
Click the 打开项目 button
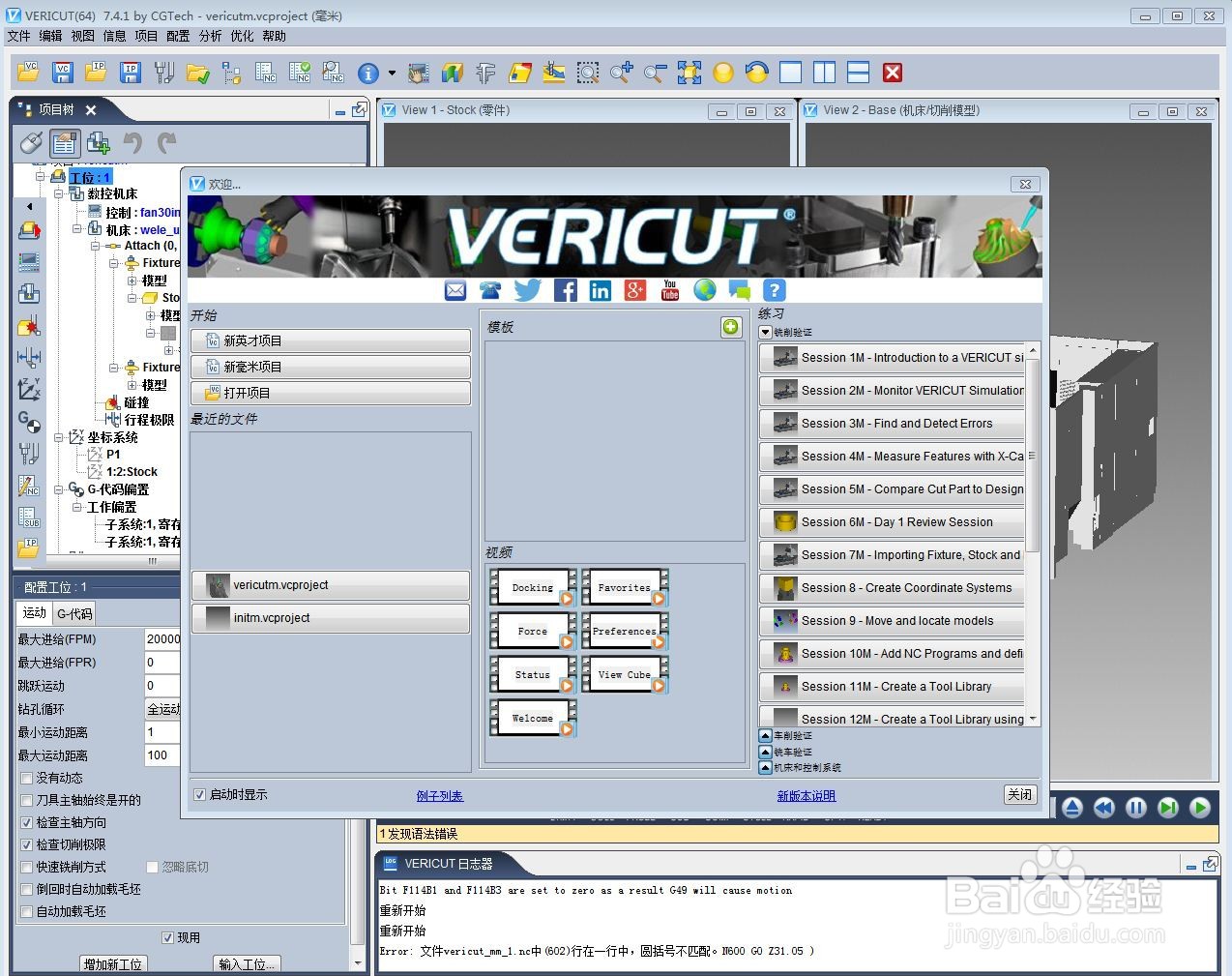tap(330, 393)
